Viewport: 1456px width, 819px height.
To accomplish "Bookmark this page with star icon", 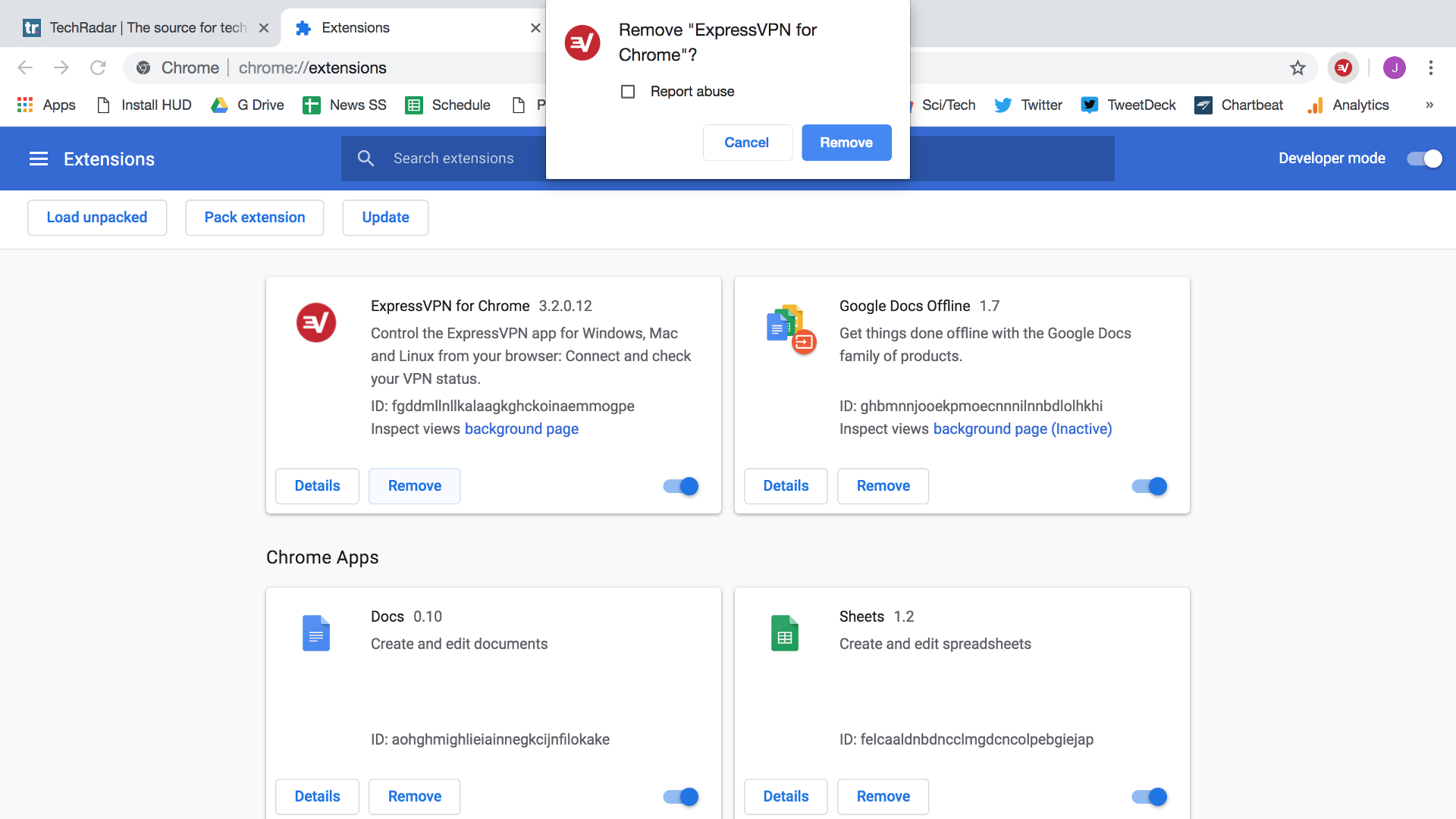I will (x=1298, y=67).
